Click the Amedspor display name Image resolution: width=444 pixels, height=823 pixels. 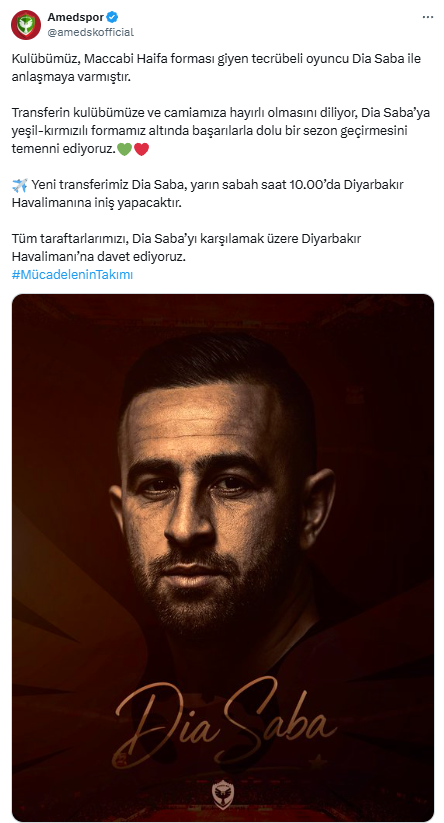coord(76,17)
